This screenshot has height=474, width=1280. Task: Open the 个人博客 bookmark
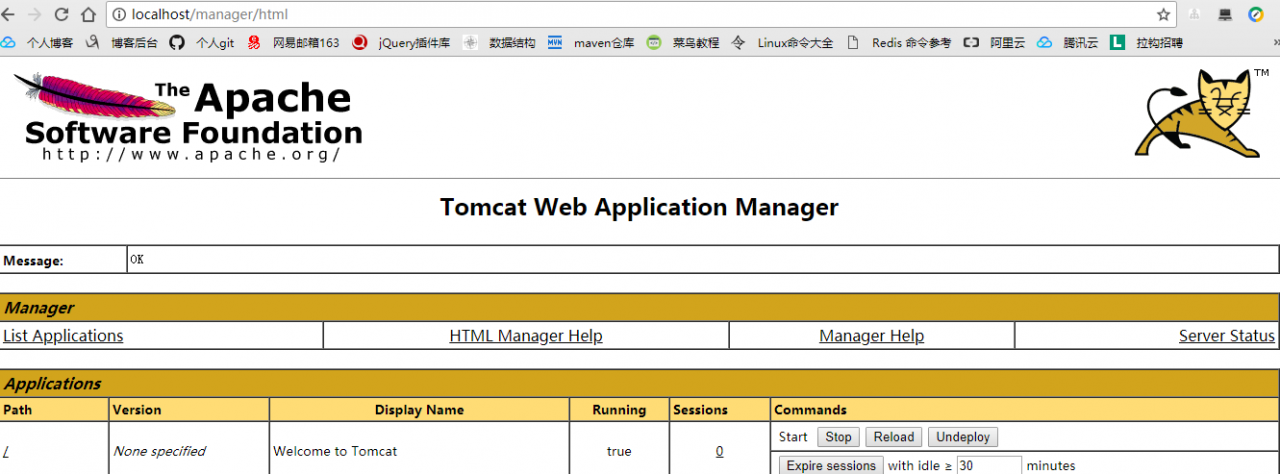click(x=38, y=43)
